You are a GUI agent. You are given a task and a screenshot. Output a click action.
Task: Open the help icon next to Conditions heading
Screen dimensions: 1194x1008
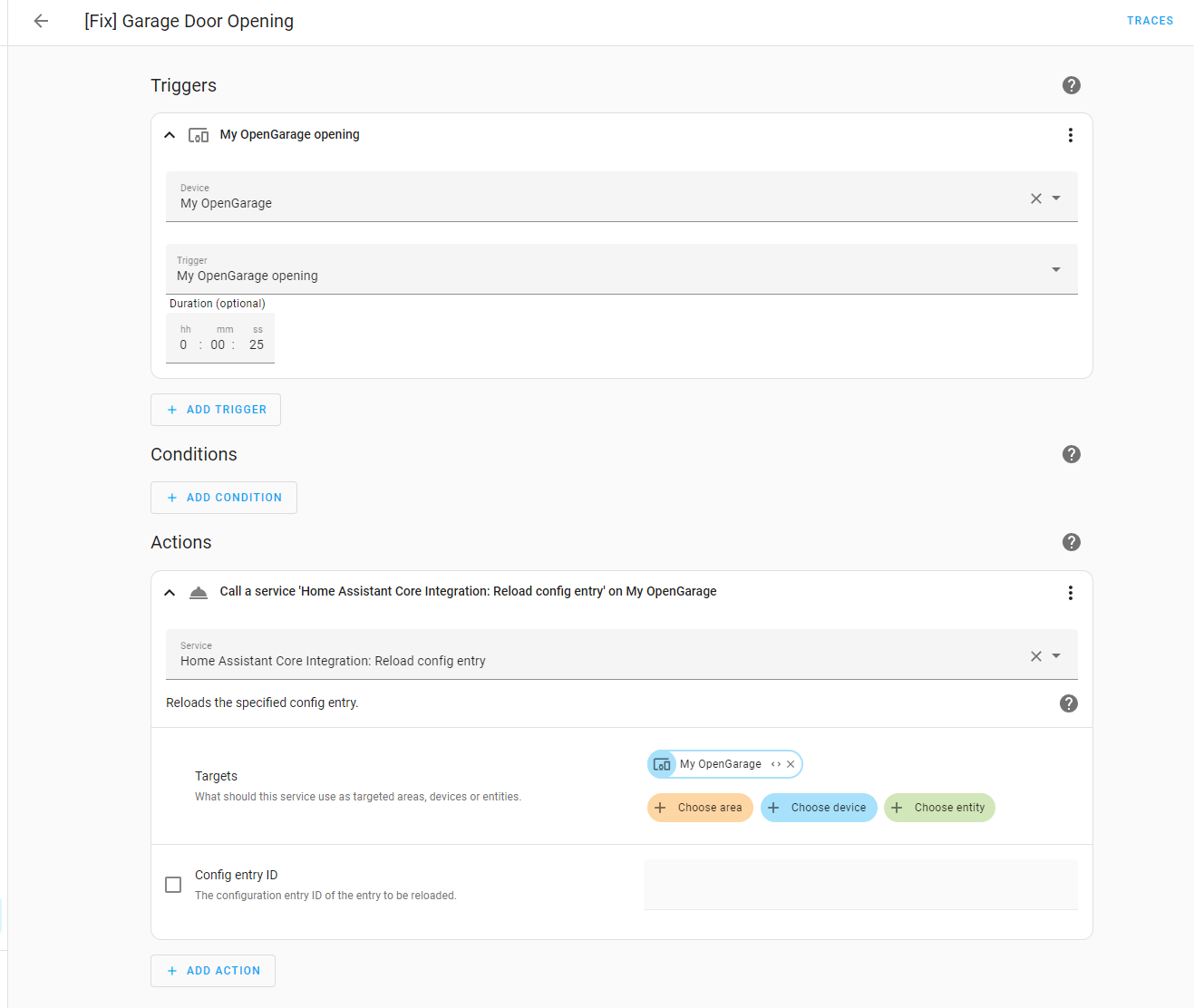(x=1071, y=453)
